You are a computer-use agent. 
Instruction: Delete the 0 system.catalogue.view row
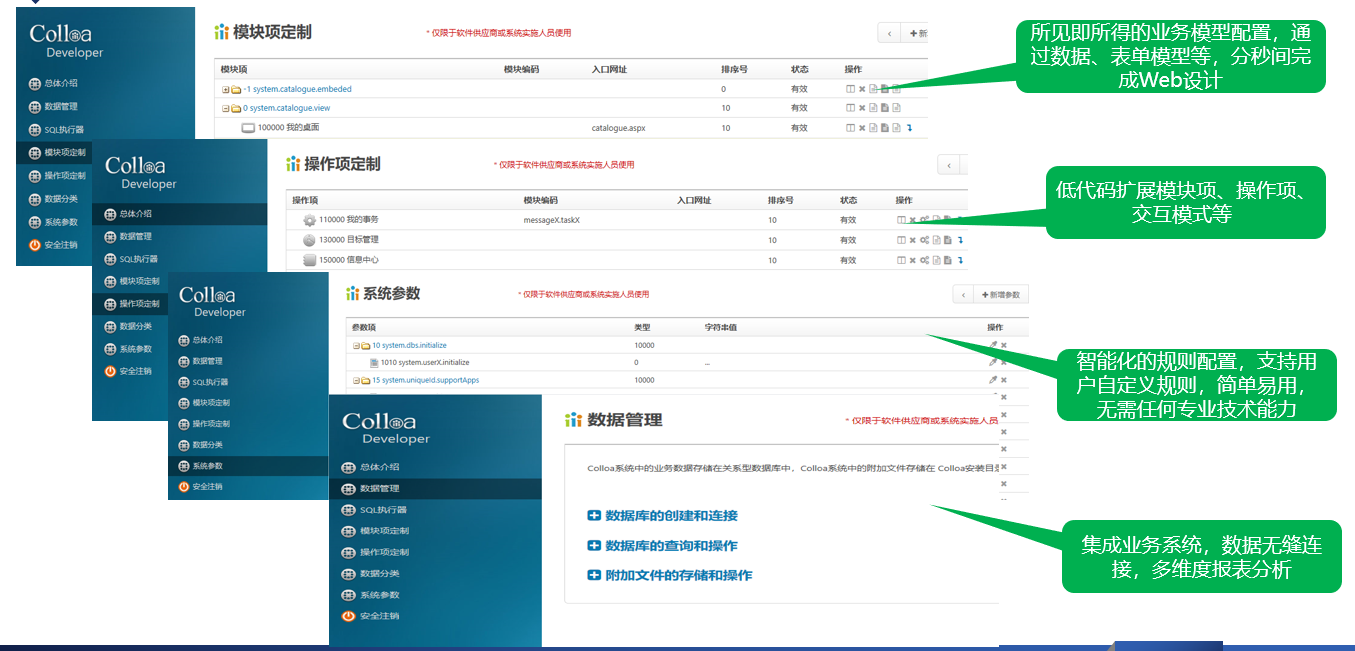(x=862, y=108)
